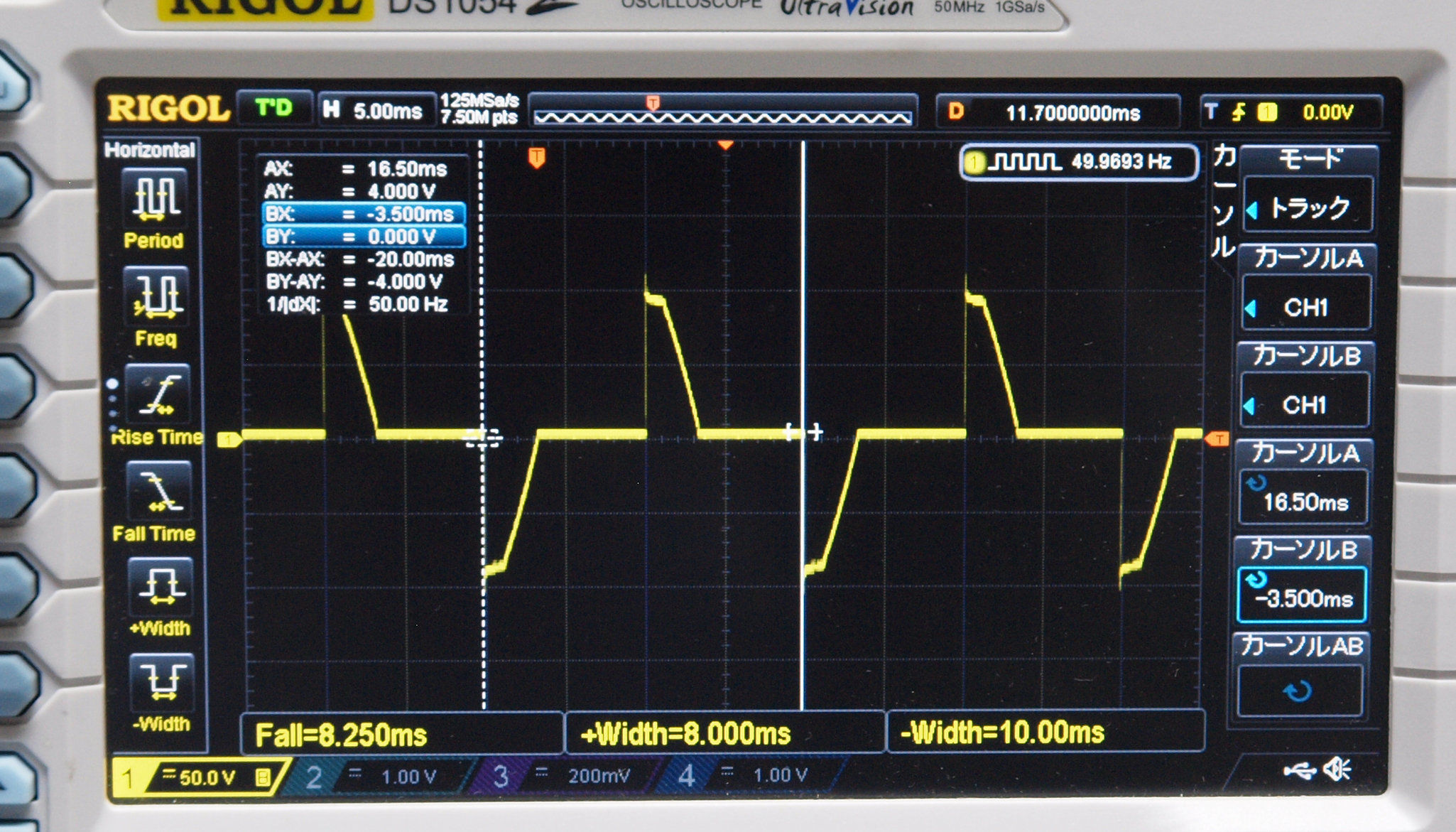The height and width of the screenshot is (832, 1456).
Task: Select the Horizontal measurement tab label
Action: [x=149, y=150]
